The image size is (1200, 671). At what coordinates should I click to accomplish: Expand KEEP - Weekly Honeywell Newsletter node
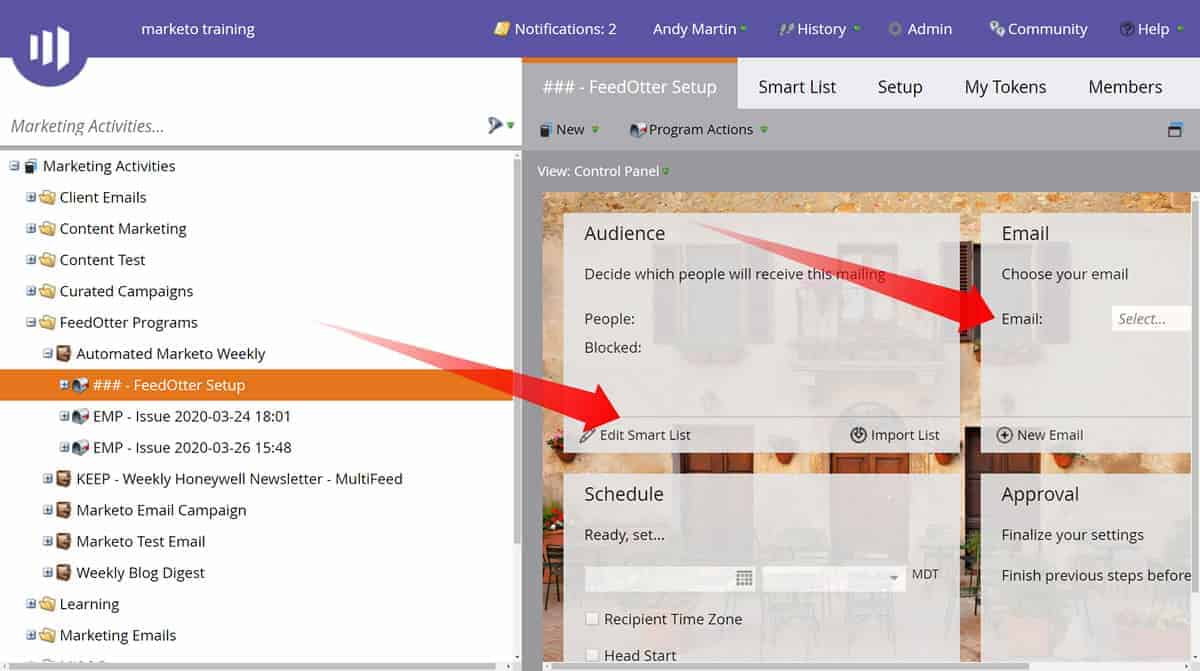tap(48, 479)
